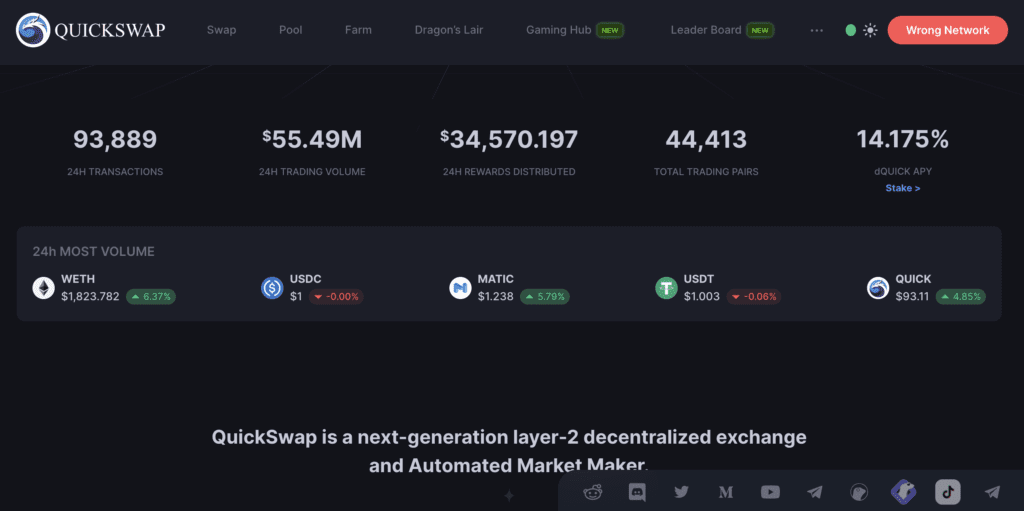Open the Medium social link
The height and width of the screenshot is (511, 1024).
726,492
